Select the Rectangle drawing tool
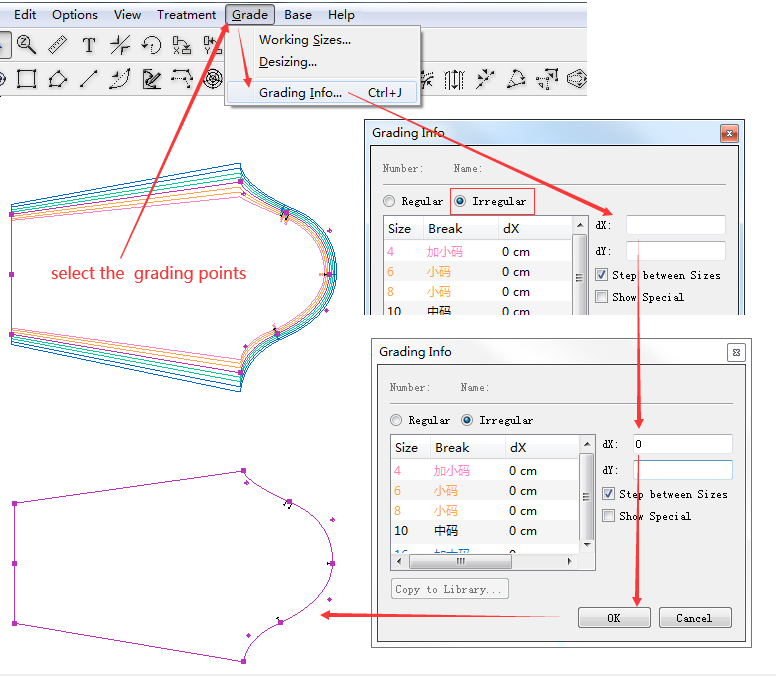 [27, 78]
